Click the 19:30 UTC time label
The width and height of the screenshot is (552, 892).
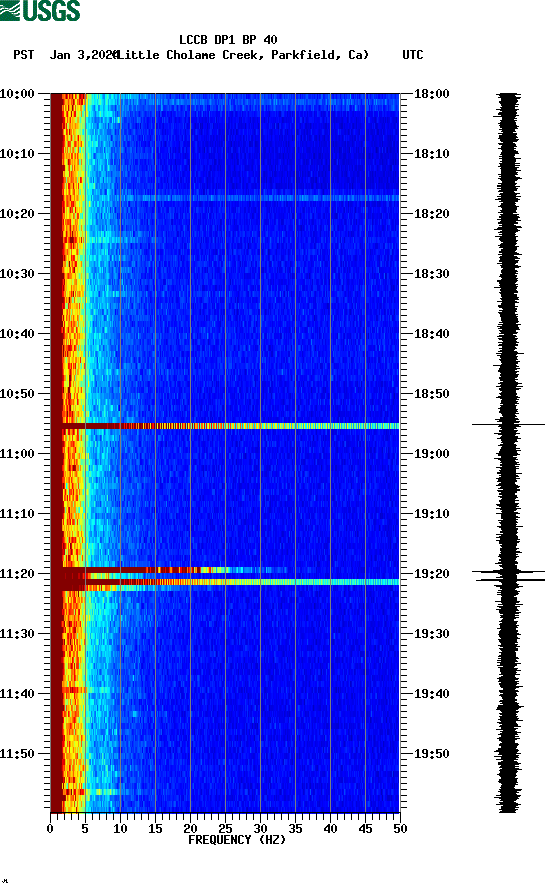431,634
